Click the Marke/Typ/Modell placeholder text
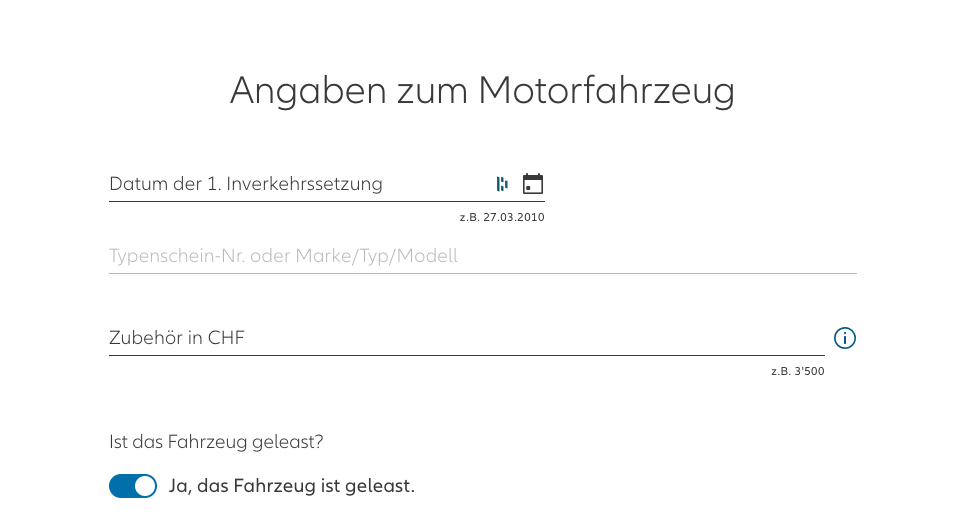 [x=283, y=256]
